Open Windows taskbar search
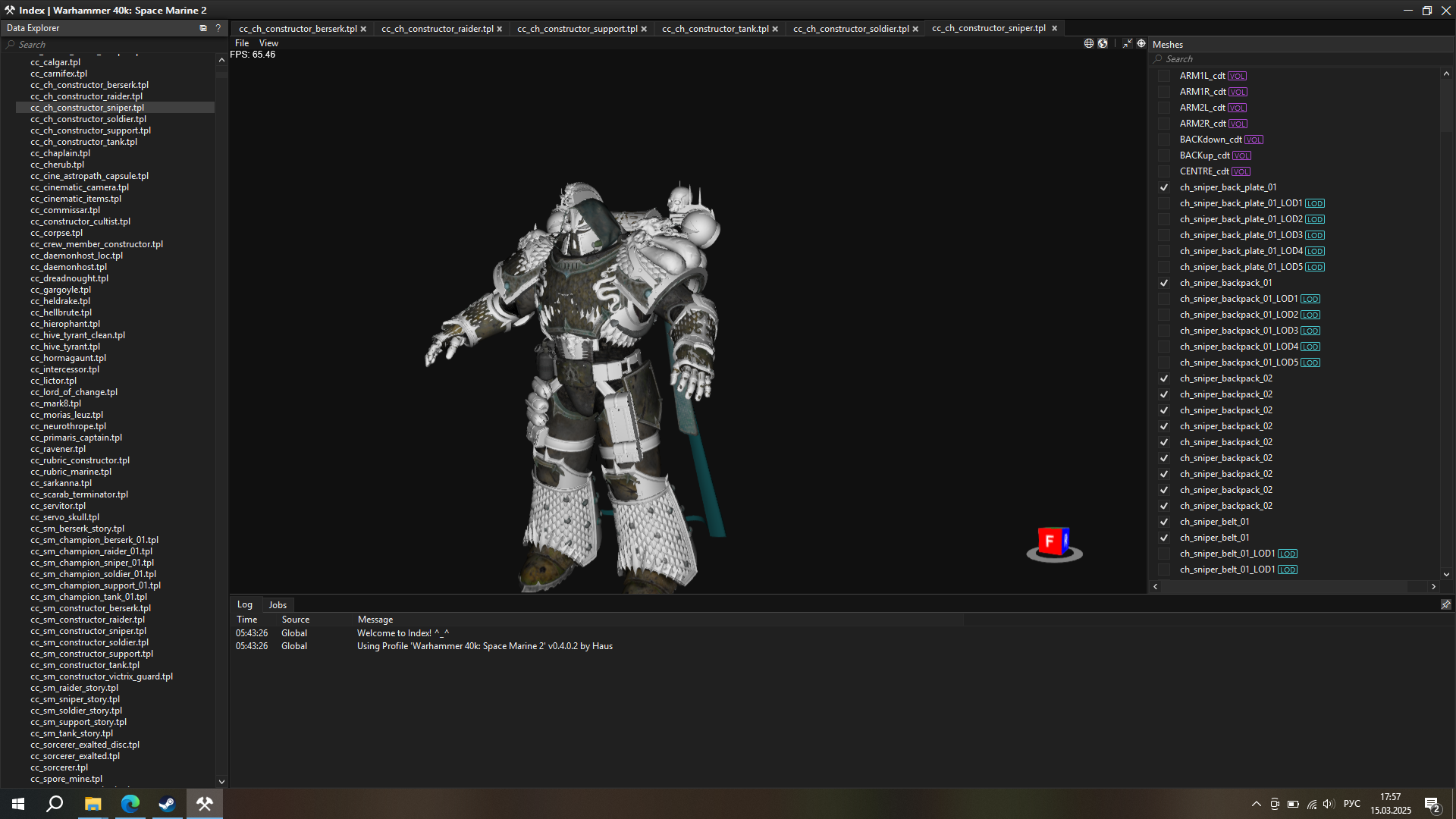The image size is (1456, 819). tap(55, 804)
